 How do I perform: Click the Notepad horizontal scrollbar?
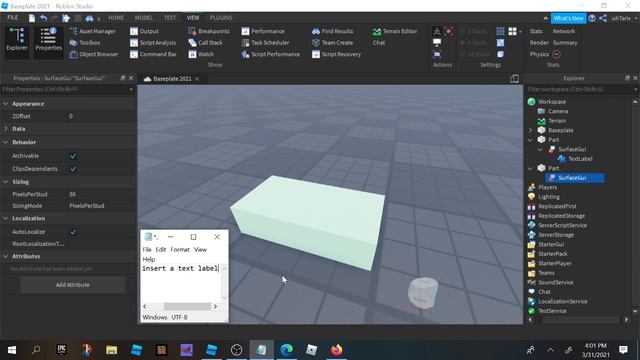pyautogui.click(x=187, y=306)
